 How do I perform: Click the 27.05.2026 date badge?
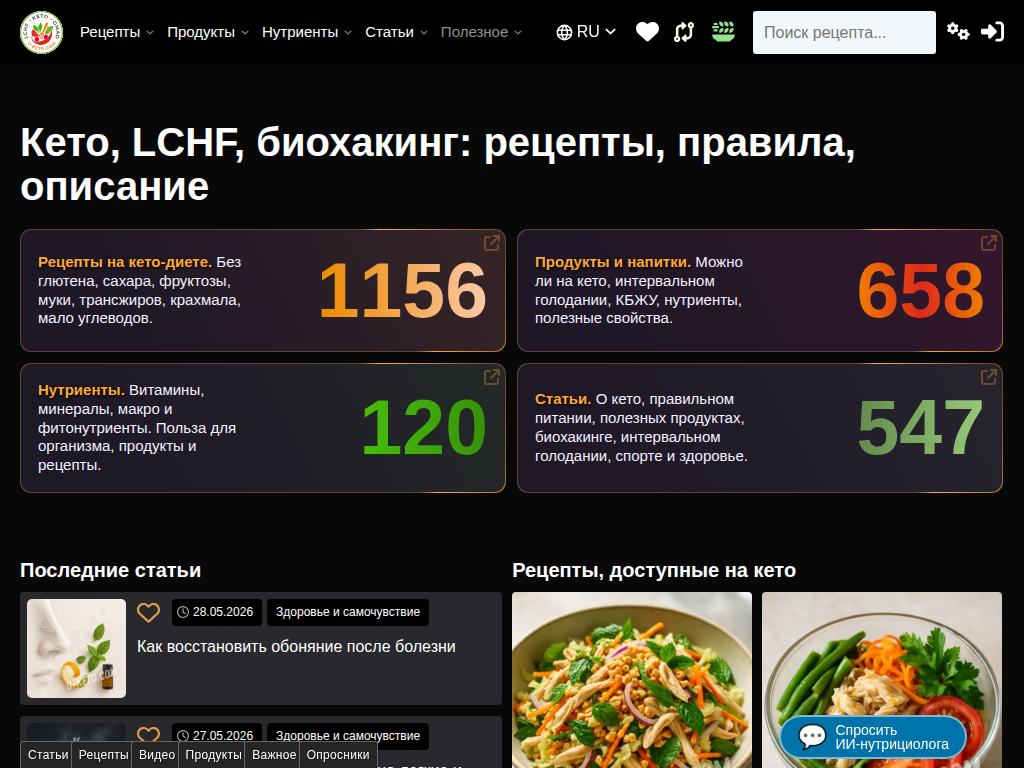(217, 735)
